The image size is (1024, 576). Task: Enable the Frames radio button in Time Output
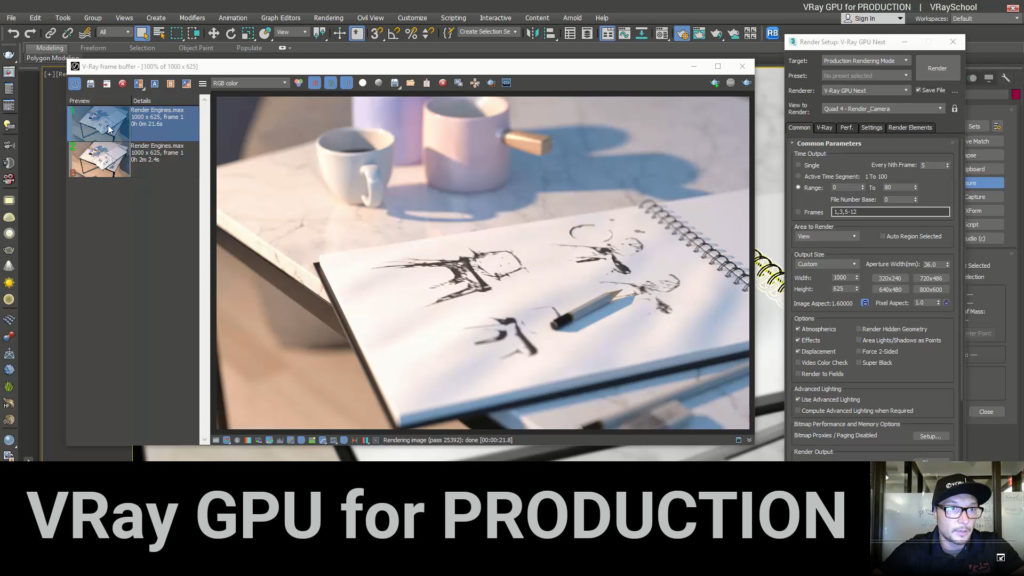[798, 212]
